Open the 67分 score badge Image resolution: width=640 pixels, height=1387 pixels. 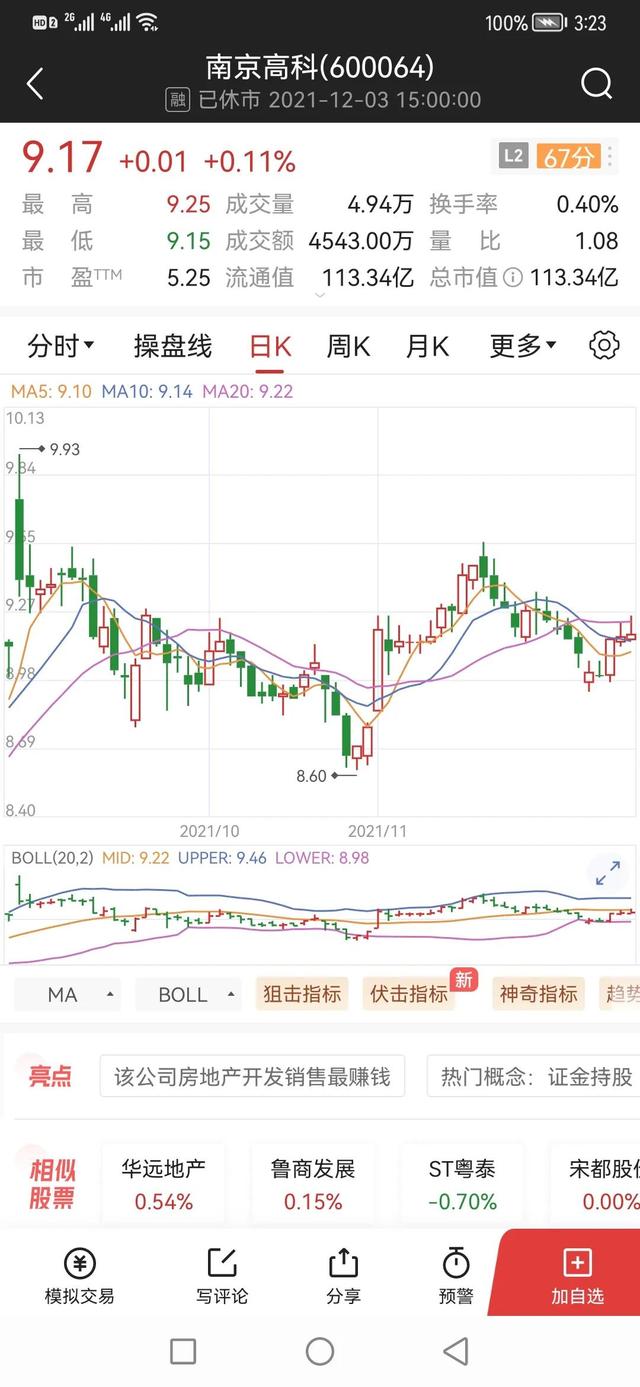click(x=568, y=157)
